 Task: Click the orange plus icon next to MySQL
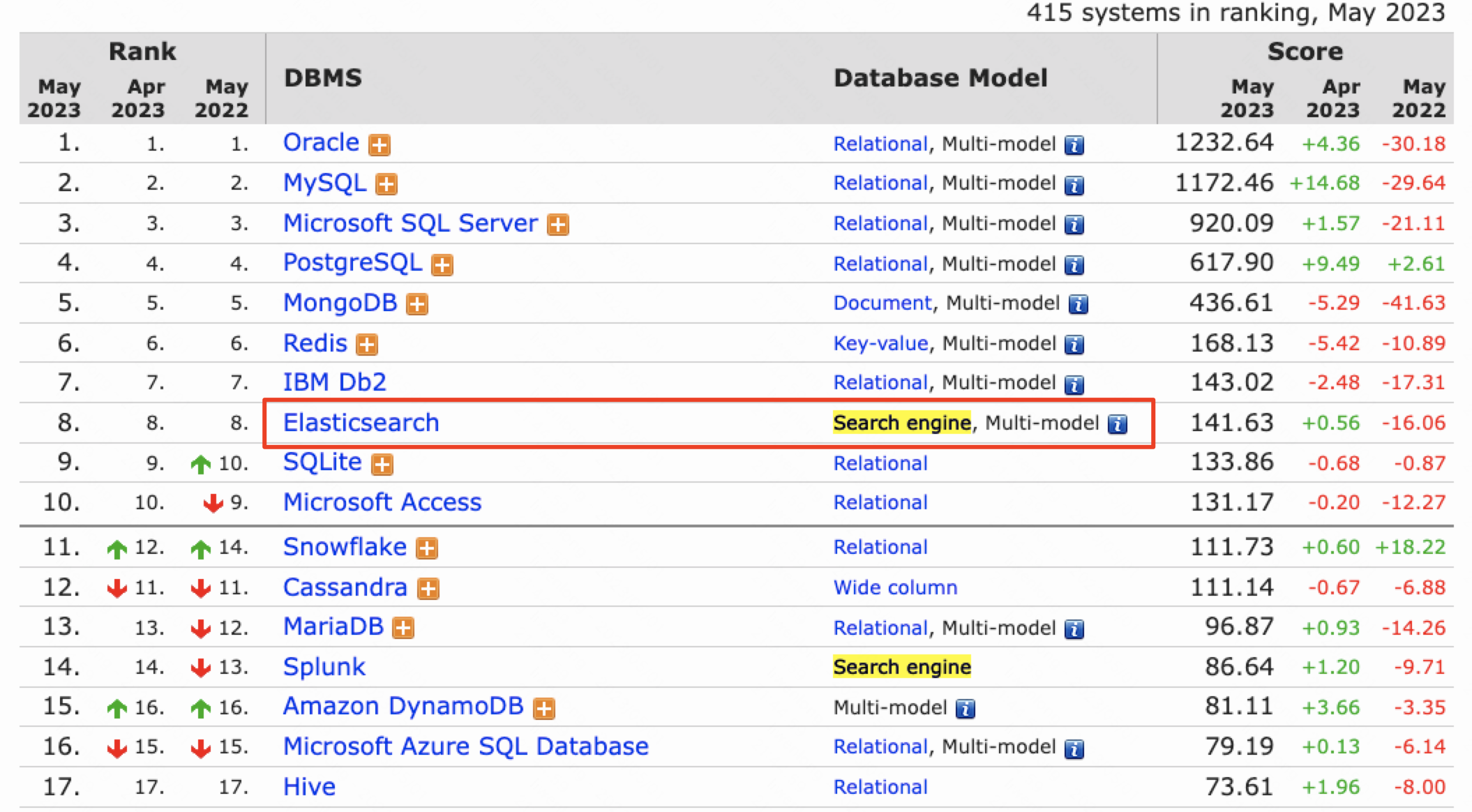tap(386, 184)
